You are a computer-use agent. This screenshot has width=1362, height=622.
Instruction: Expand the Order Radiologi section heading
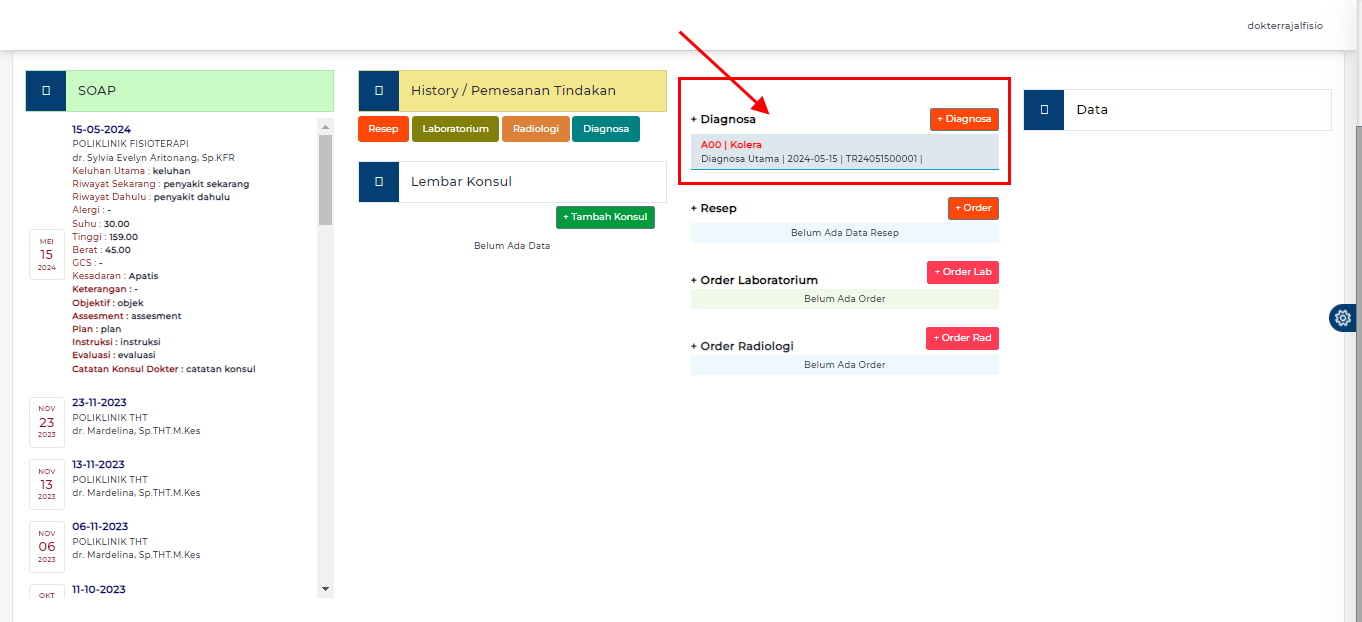pyautogui.click(x=742, y=346)
